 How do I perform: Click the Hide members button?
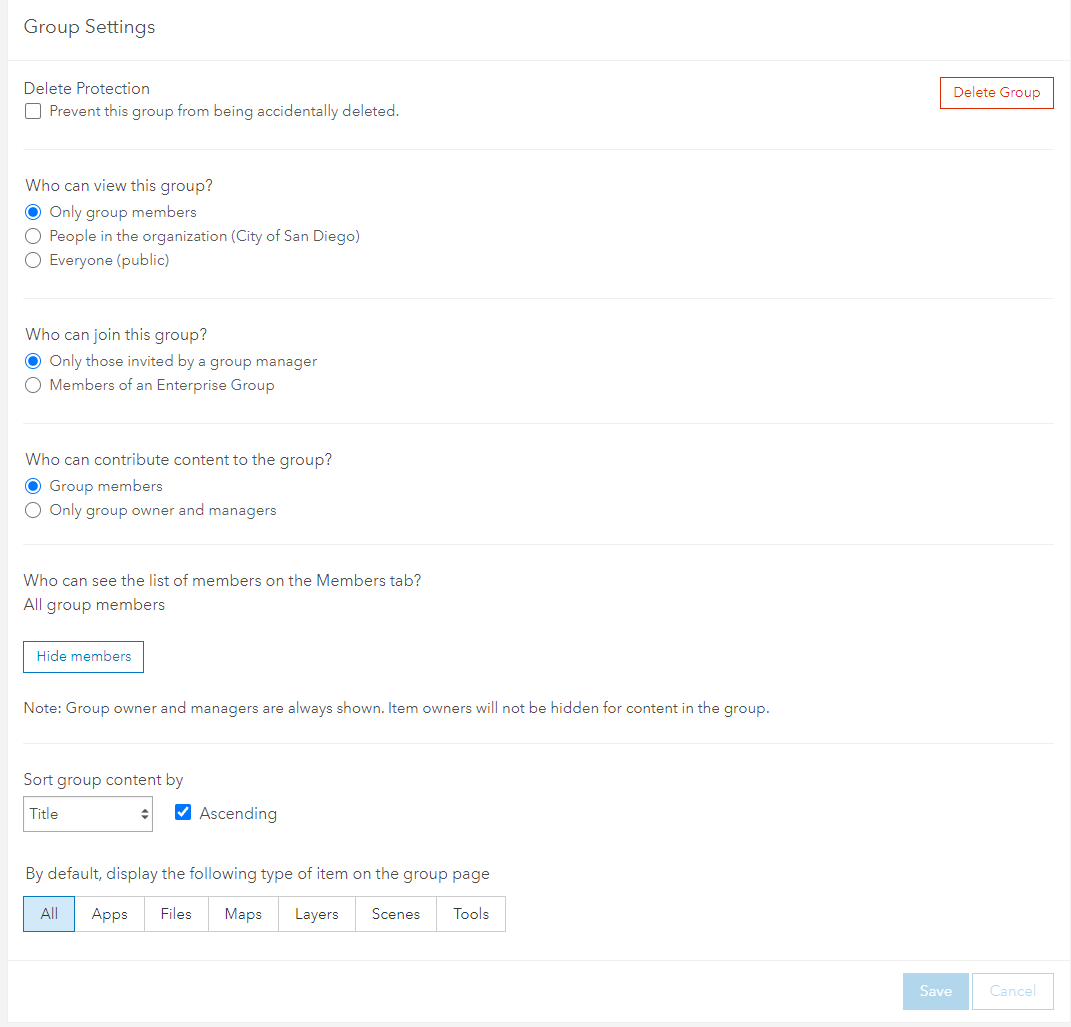click(x=84, y=657)
